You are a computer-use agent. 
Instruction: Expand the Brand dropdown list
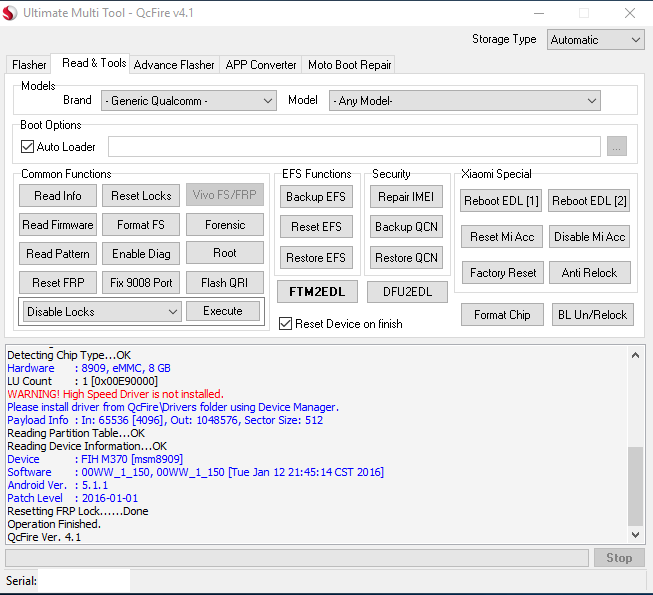pyautogui.click(x=188, y=101)
